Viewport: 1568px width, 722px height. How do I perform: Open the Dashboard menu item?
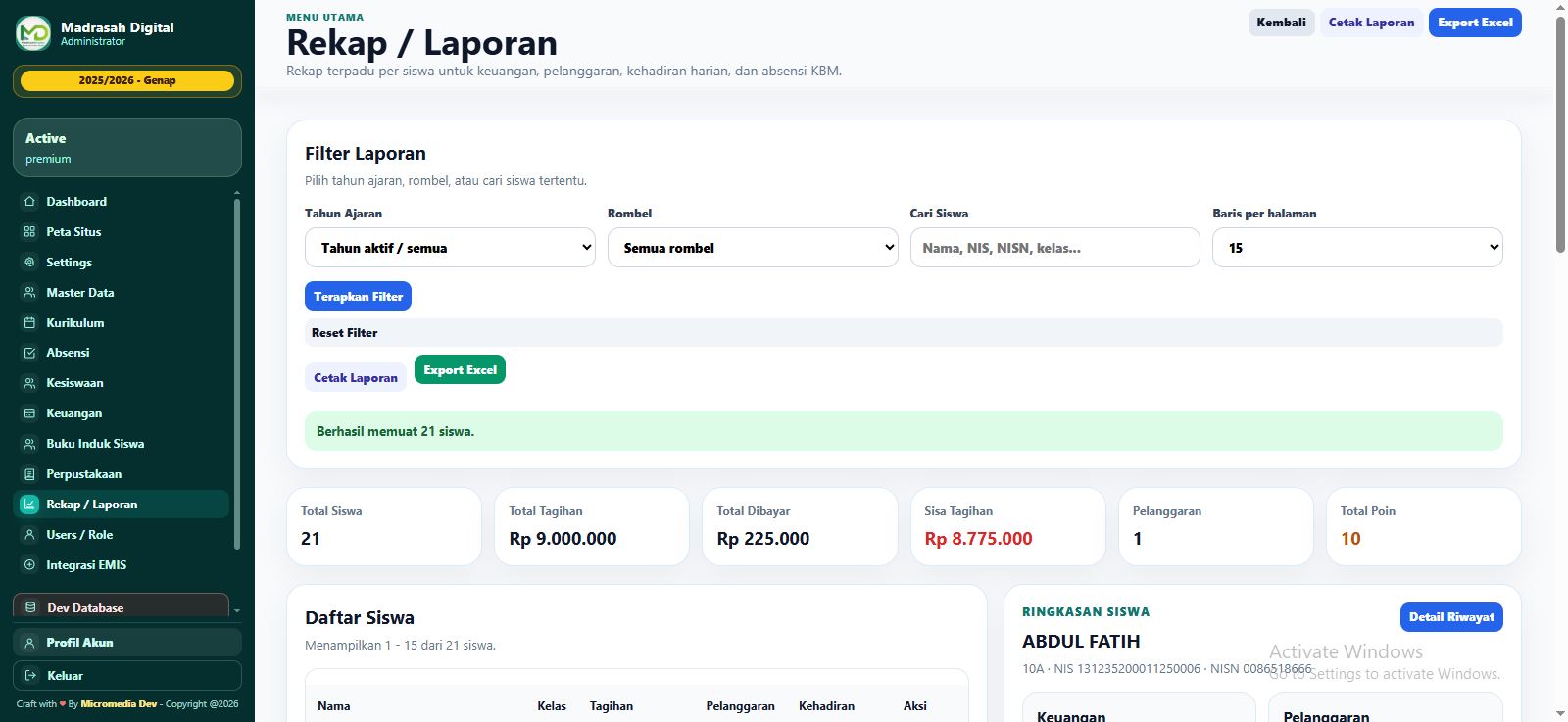click(122, 202)
